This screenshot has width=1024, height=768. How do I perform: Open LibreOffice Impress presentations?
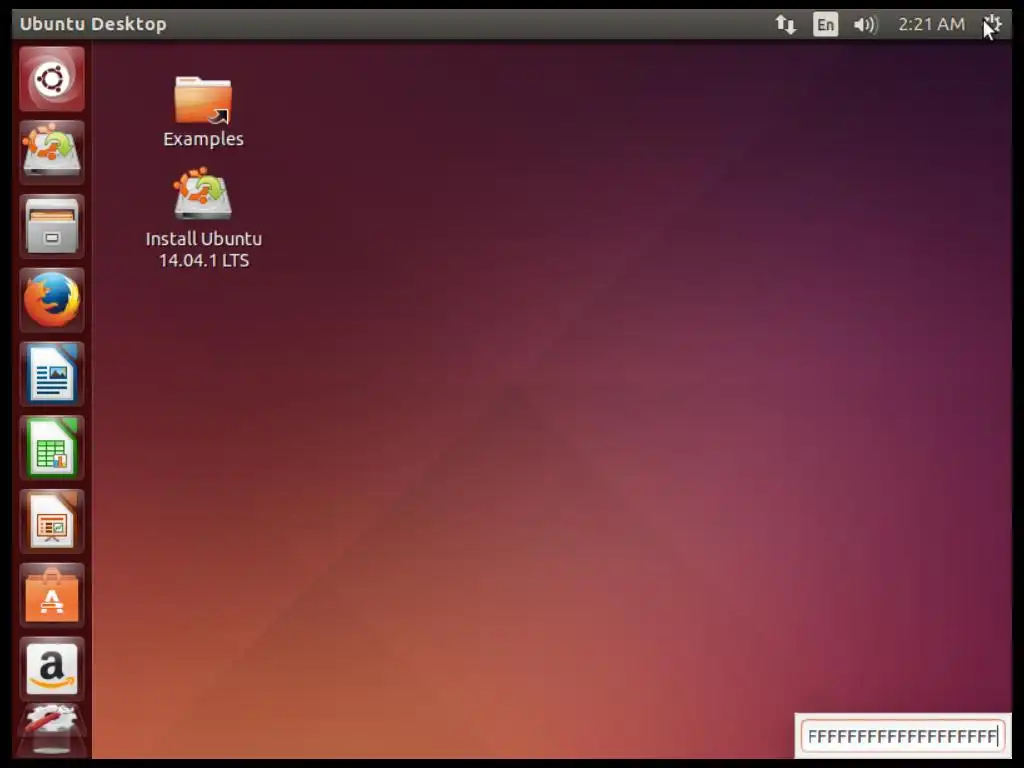[x=52, y=522]
